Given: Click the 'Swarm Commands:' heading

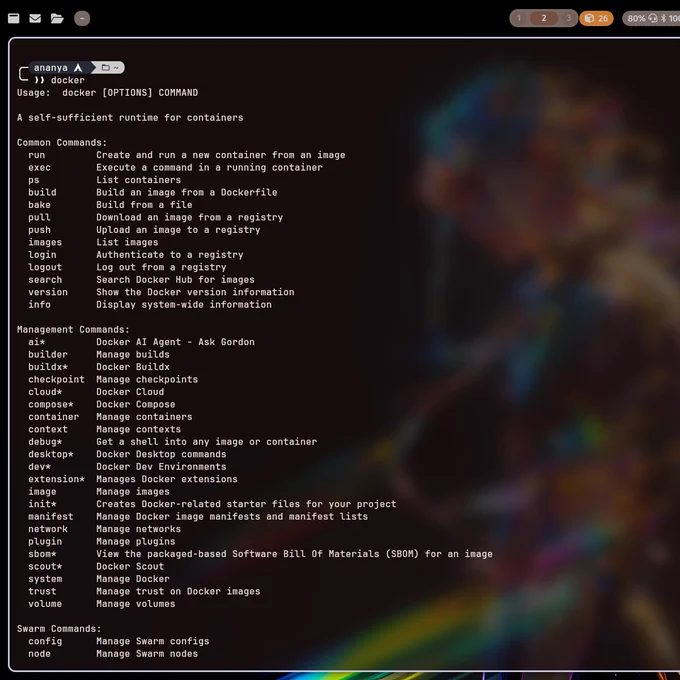Looking at the screenshot, I should 59,629.
